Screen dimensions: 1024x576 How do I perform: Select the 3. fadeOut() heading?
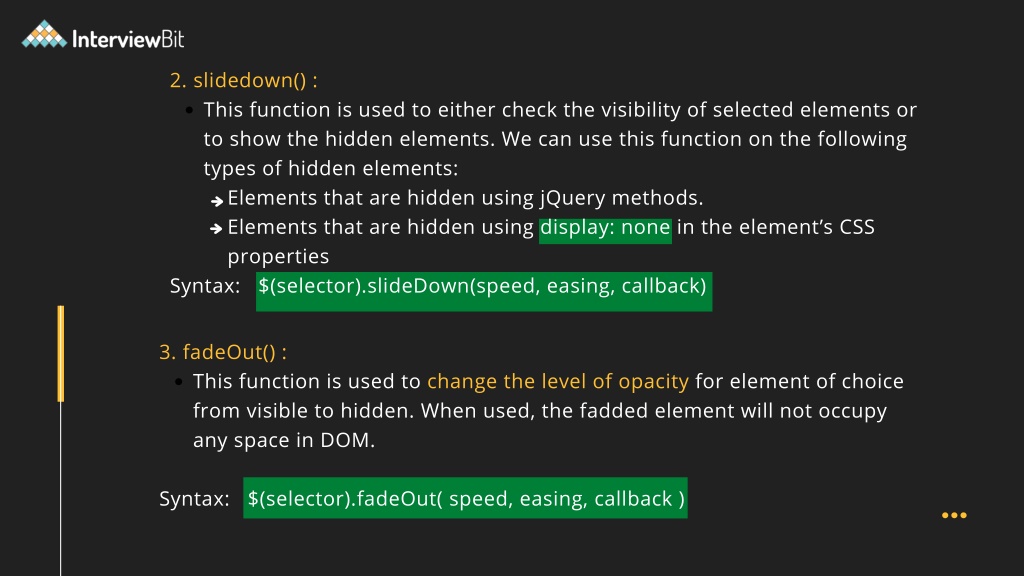(x=223, y=351)
